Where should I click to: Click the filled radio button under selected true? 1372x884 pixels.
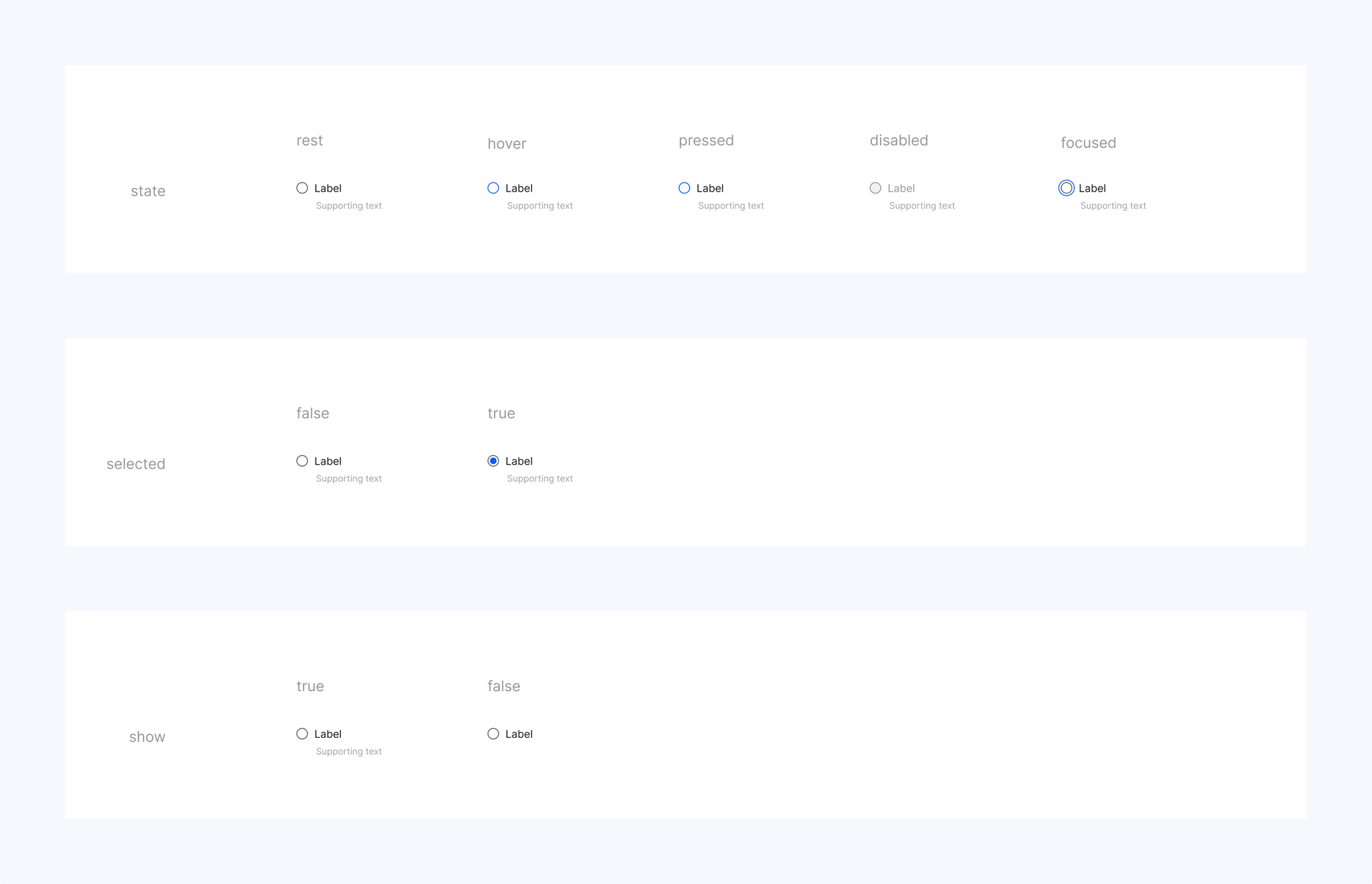point(493,461)
